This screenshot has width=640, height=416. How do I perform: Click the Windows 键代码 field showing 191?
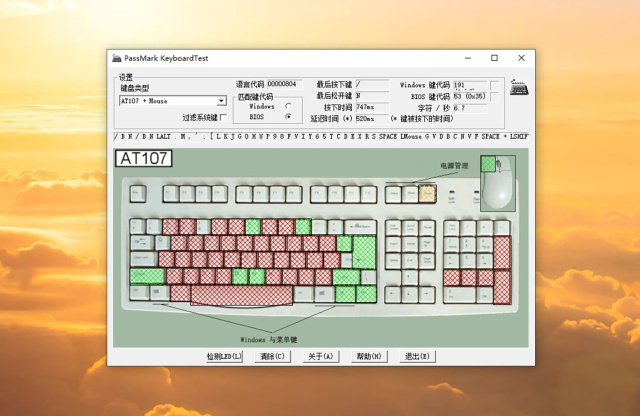[470, 85]
